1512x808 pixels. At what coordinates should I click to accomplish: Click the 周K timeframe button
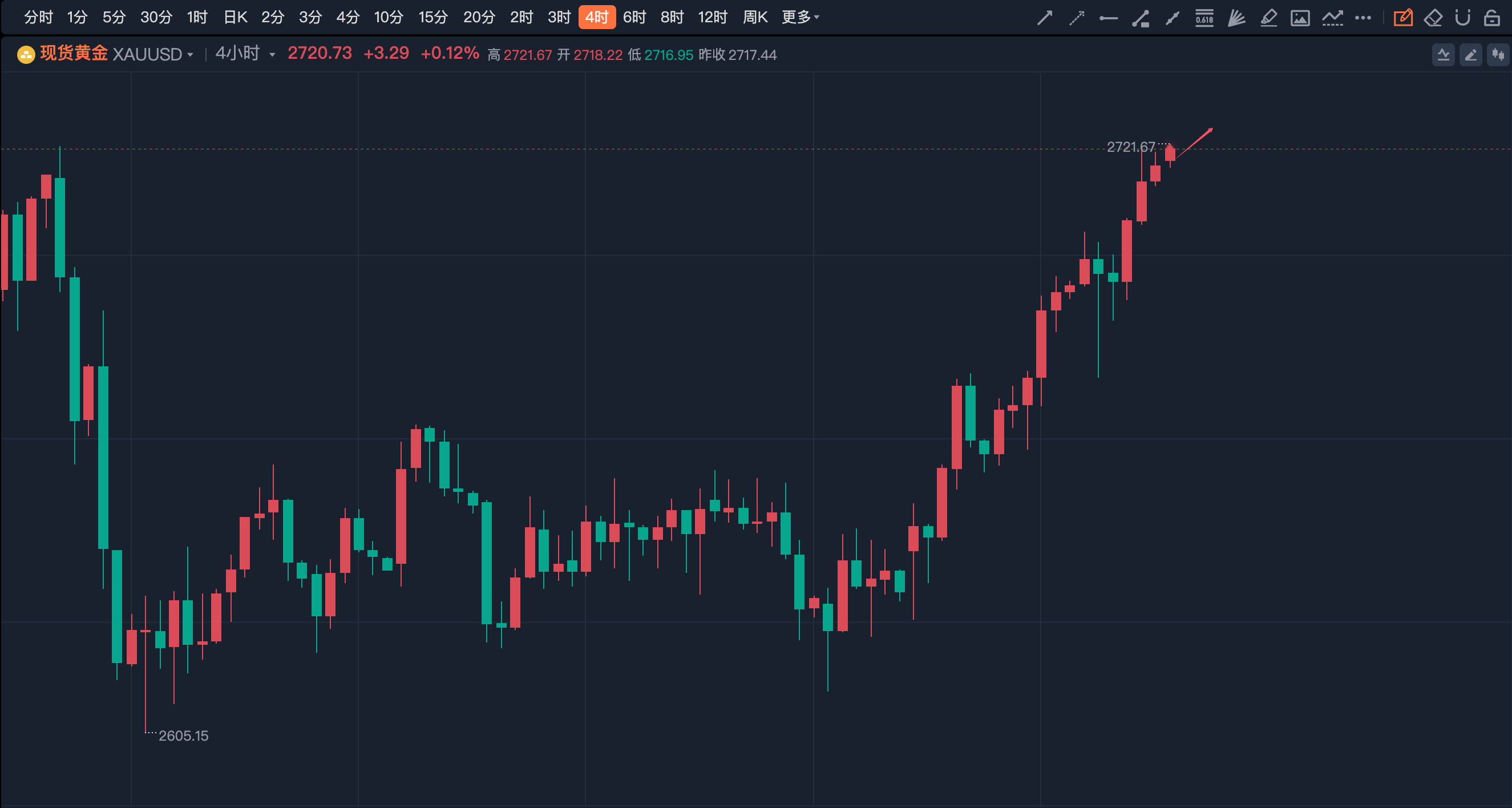(755, 18)
